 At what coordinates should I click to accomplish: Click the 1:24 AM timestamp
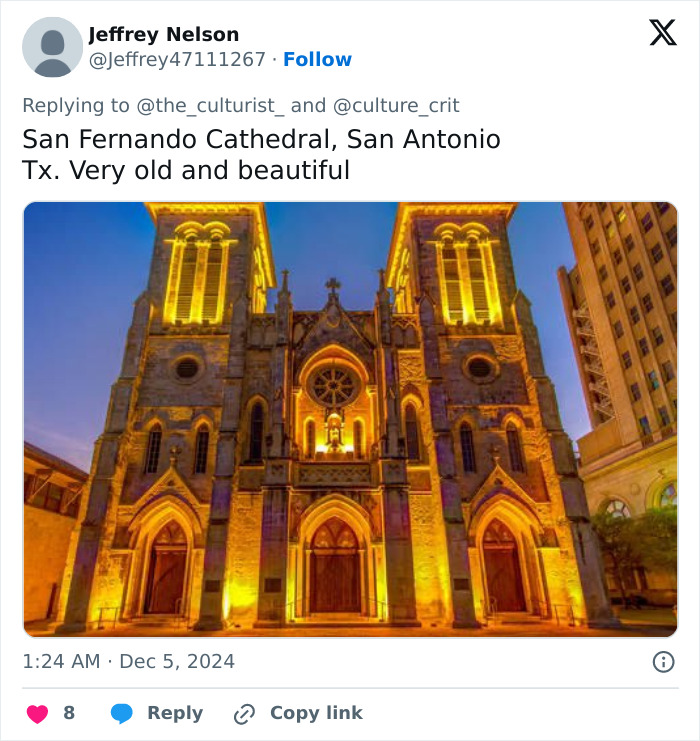pos(61,661)
